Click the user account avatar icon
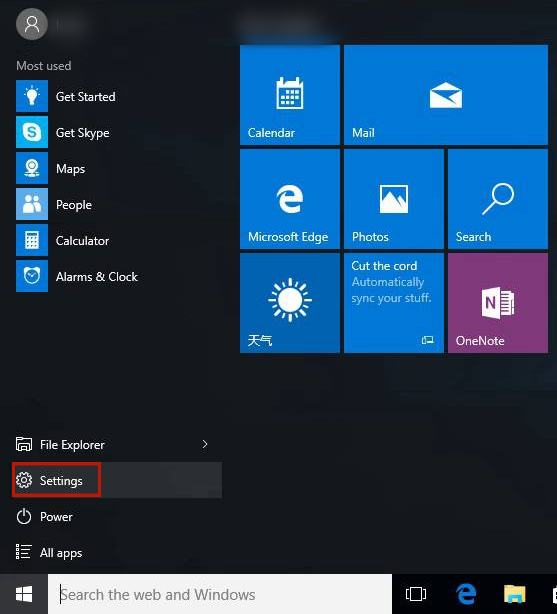Image resolution: width=557 pixels, height=614 pixels. (x=32, y=24)
